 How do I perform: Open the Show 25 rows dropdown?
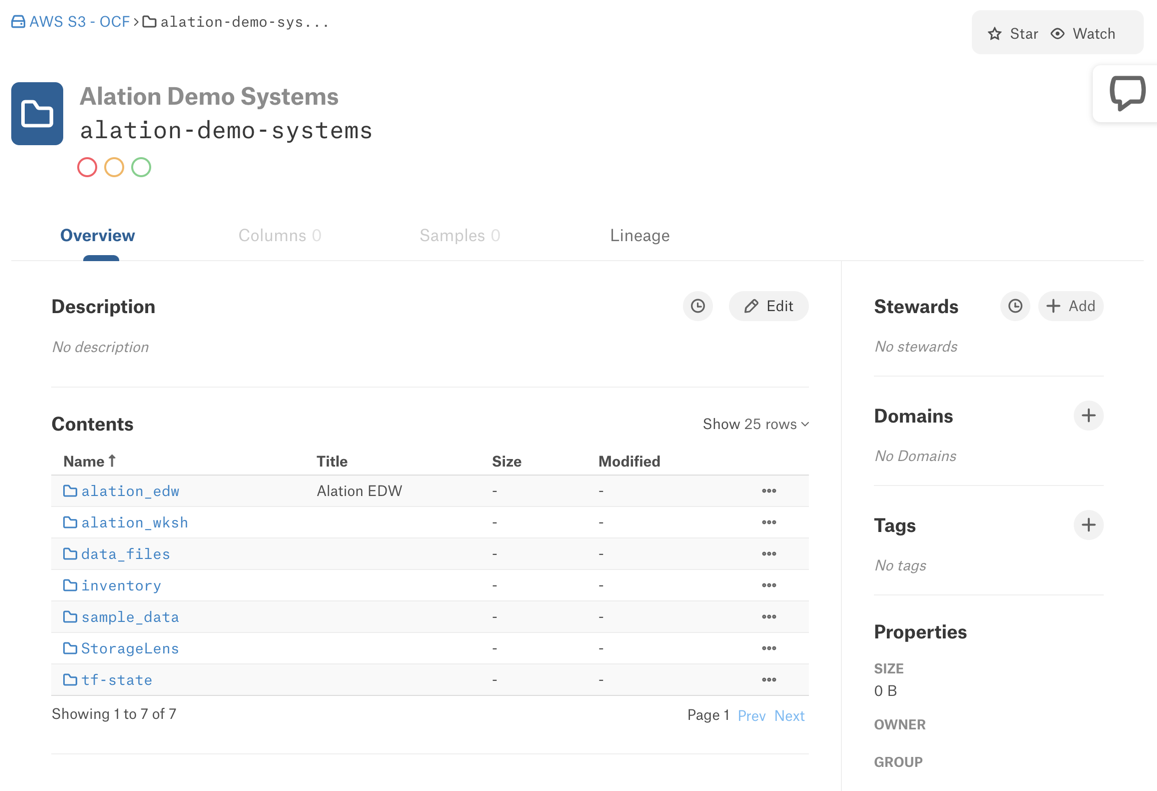tap(756, 424)
